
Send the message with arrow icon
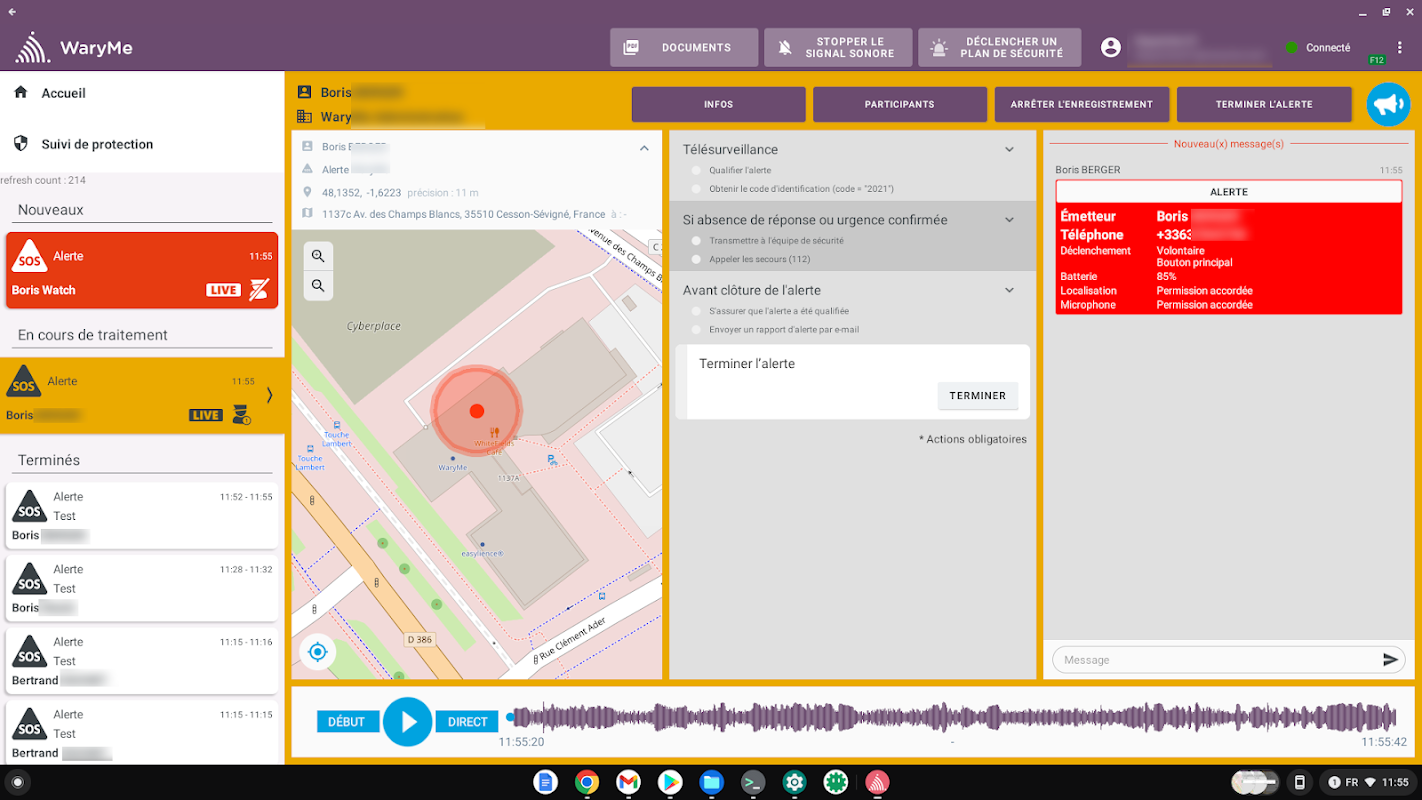coord(1390,660)
